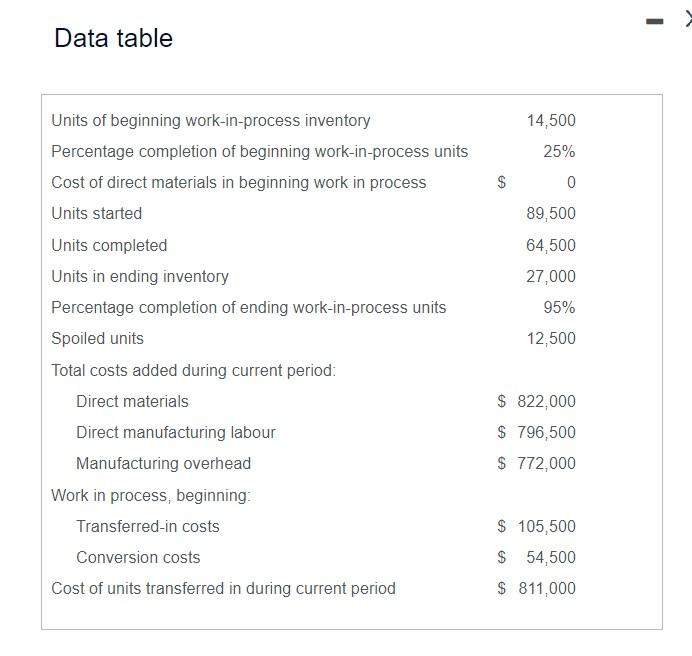
Task: Click the Total costs added heading
Action: [193, 370]
